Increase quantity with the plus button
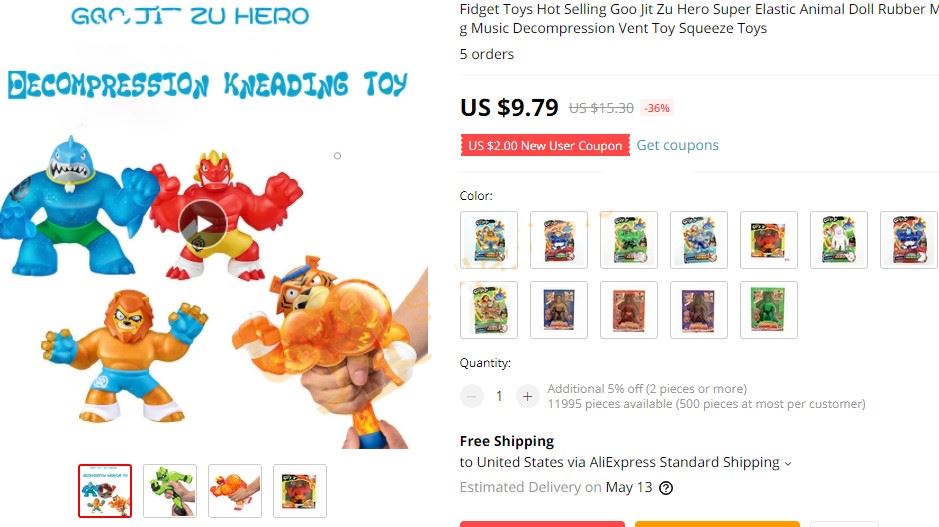This screenshot has height=527, width=939. point(527,396)
